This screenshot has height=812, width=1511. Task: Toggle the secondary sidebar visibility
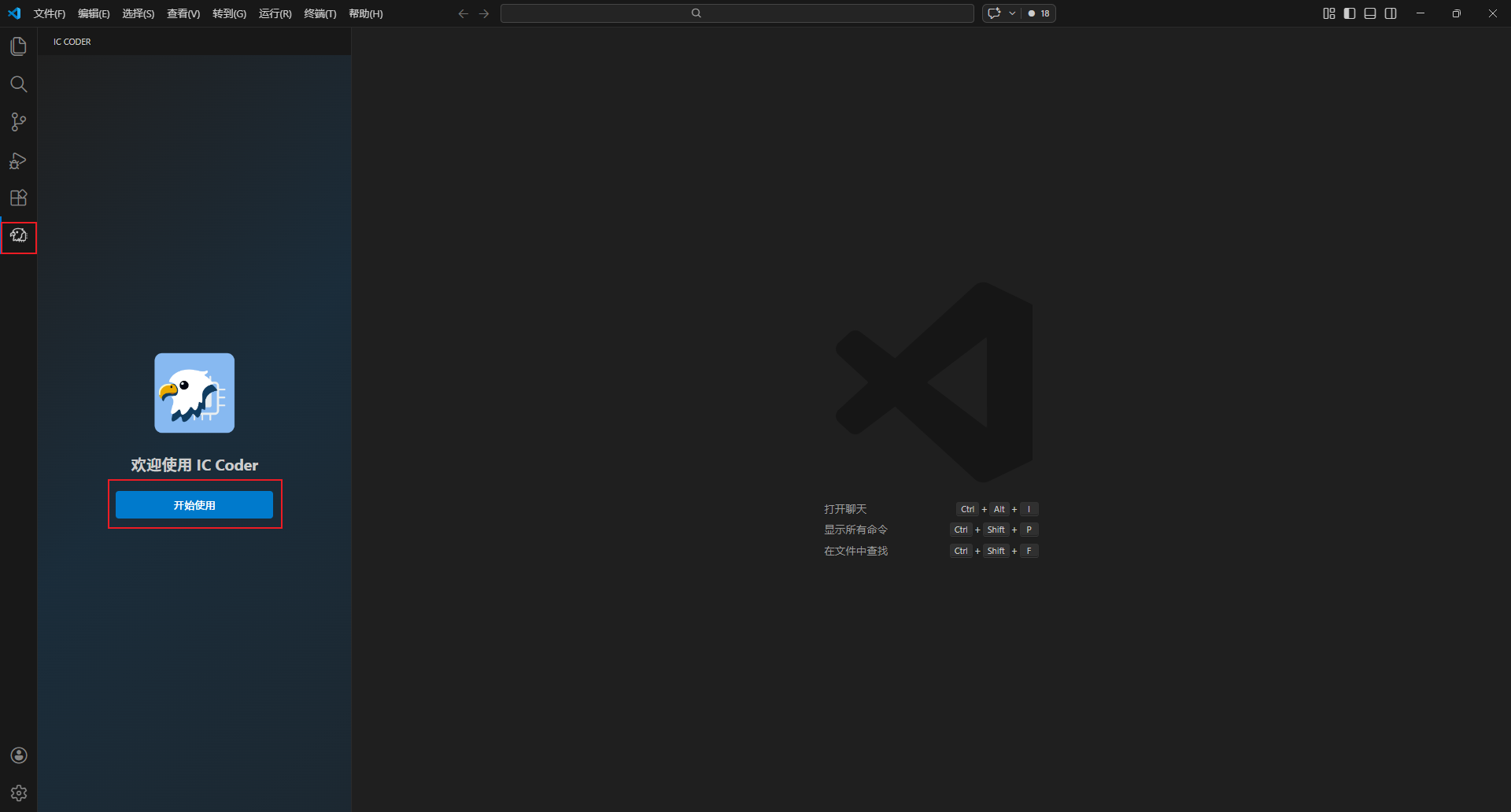click(x=1391, y=13)
